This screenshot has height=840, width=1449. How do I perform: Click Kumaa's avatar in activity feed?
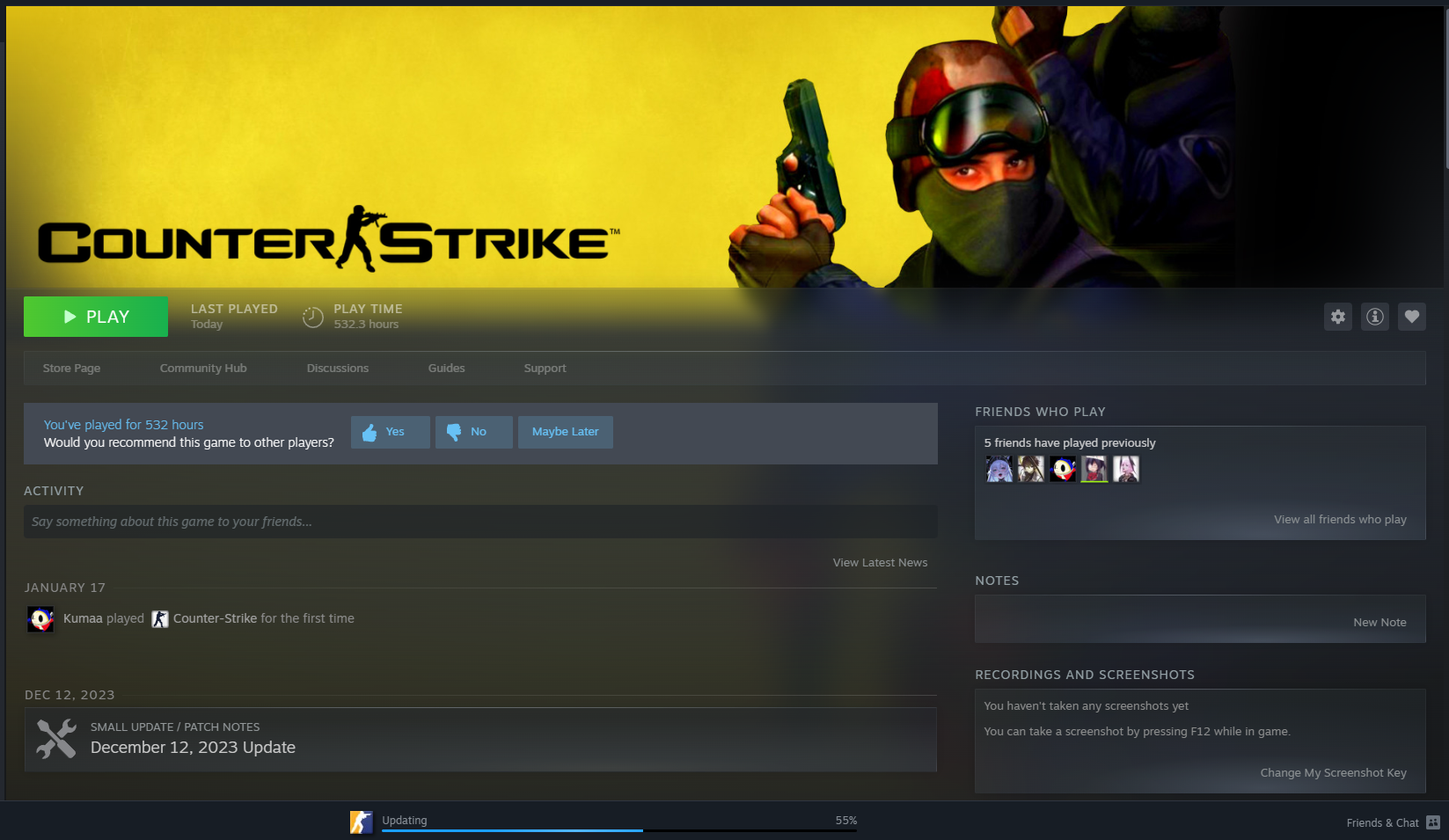pos(40,619)
